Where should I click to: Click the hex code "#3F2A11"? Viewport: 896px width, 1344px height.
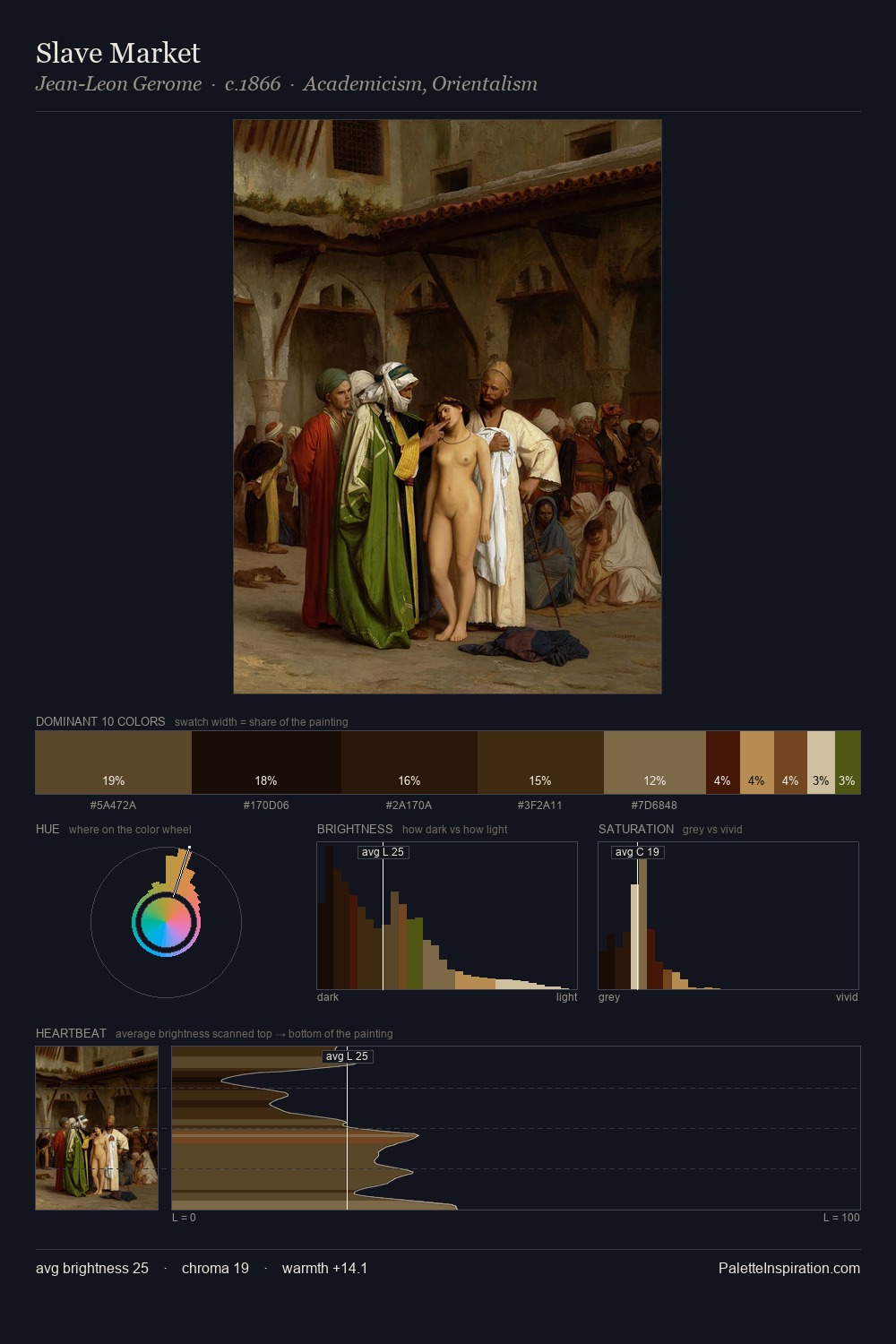[539, 805]
